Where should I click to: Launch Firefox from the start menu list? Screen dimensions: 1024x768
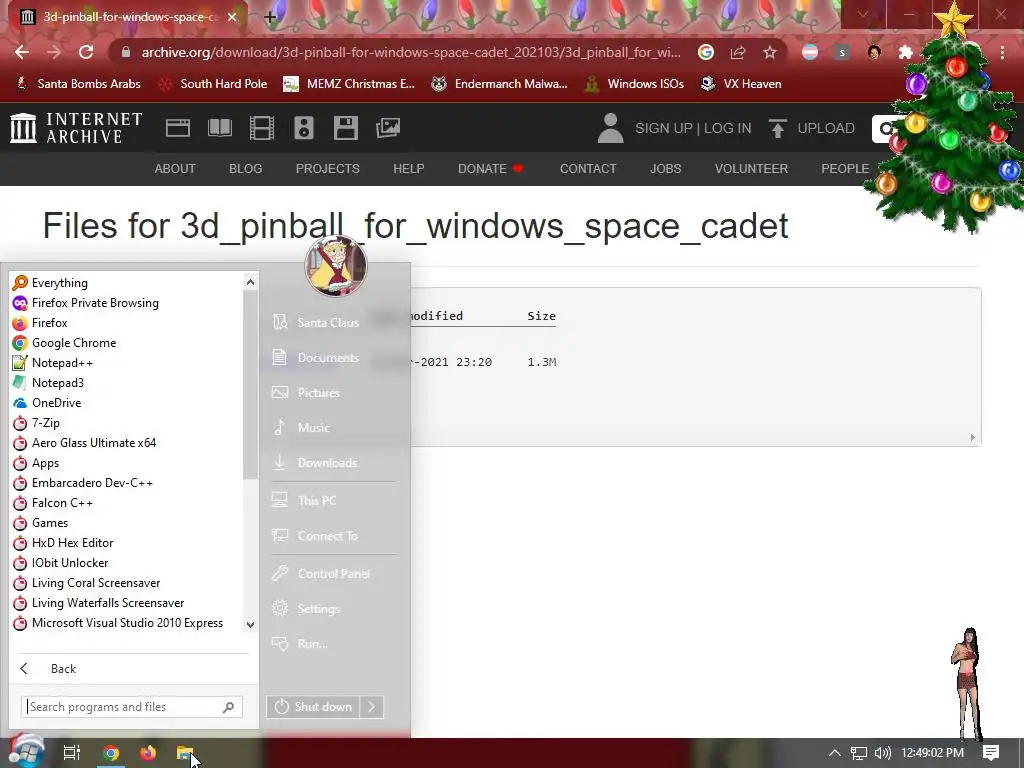click(x=50, y=323)
